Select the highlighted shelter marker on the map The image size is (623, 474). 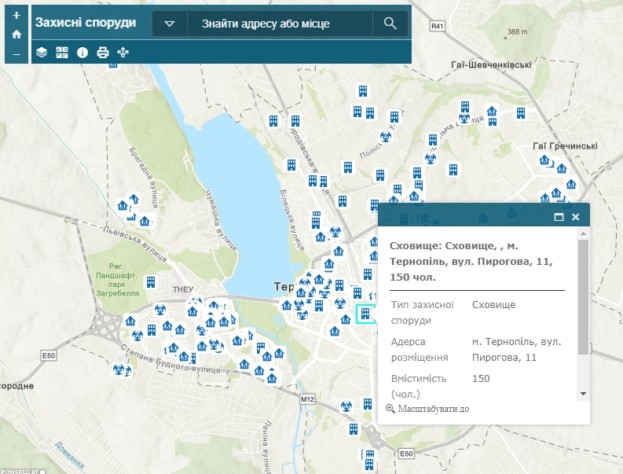pos(365,315)
